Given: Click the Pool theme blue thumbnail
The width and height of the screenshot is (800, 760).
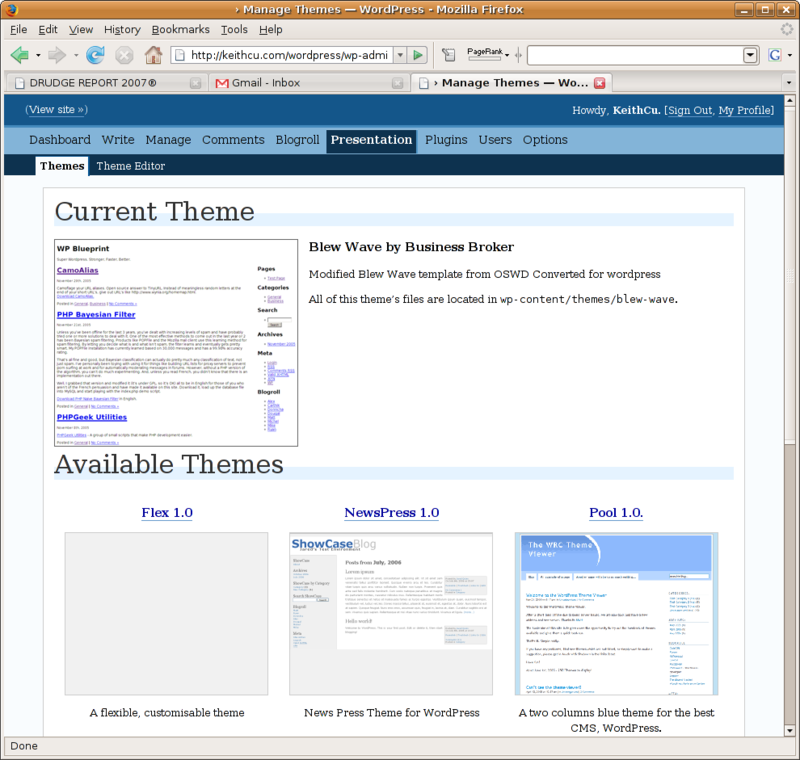Looking at the screenshot, I should [616, 614].
